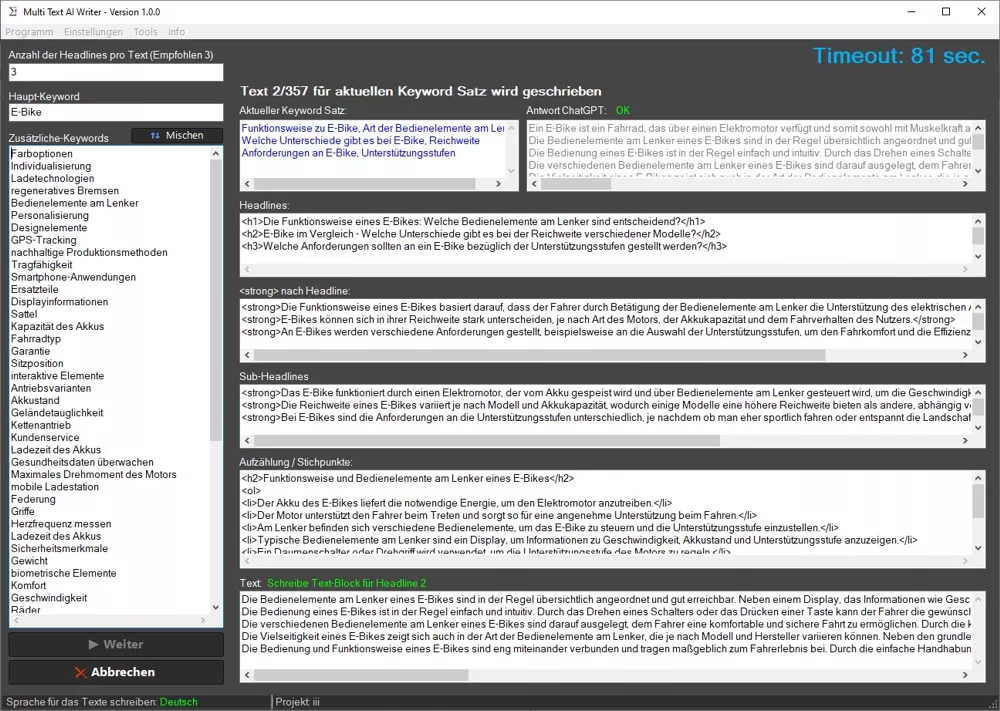Select keyword Sitzposition in list

[37, 363]
